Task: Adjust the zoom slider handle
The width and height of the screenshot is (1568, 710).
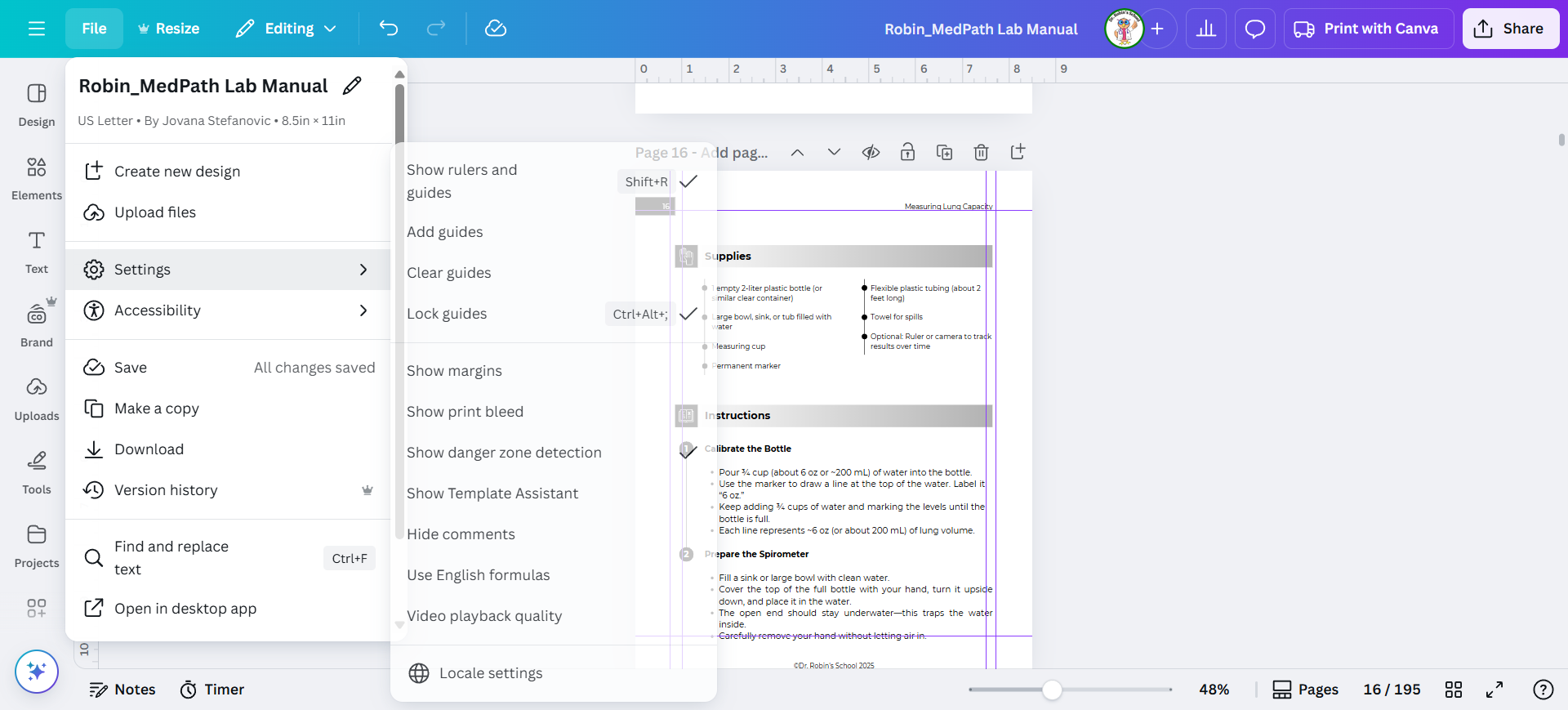Action: point(1052,690)
